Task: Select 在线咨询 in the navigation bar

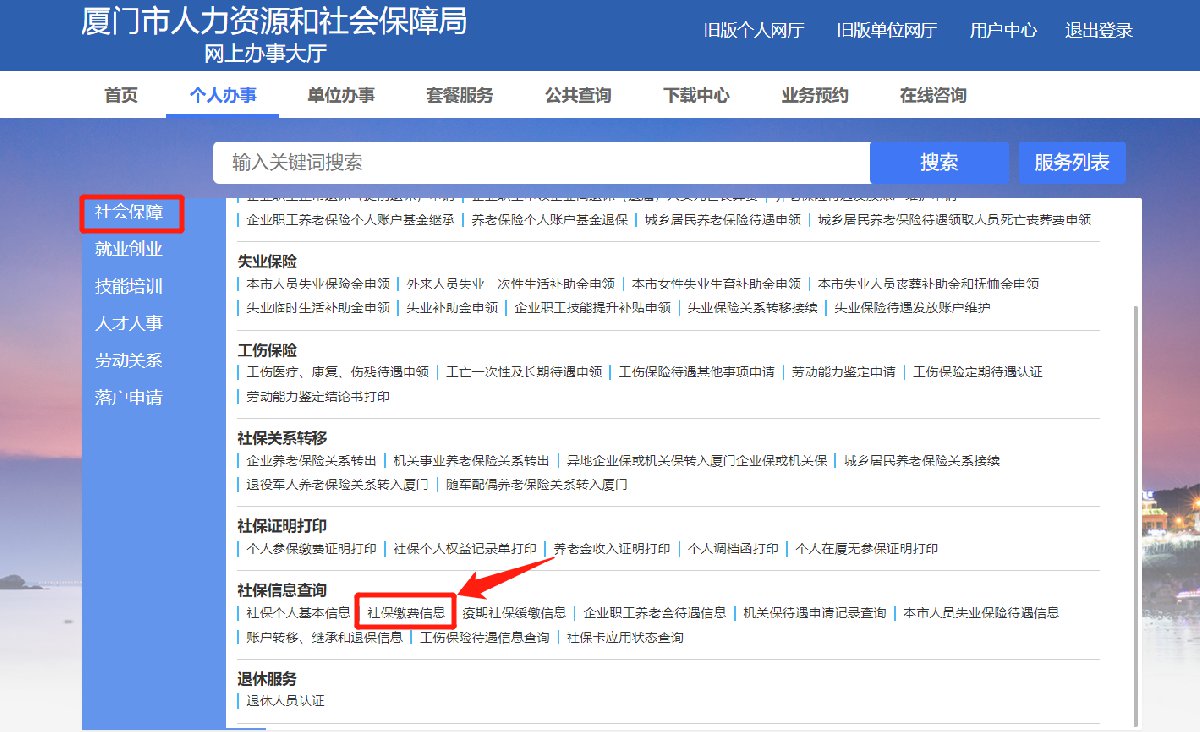Action: click(933, 96)
